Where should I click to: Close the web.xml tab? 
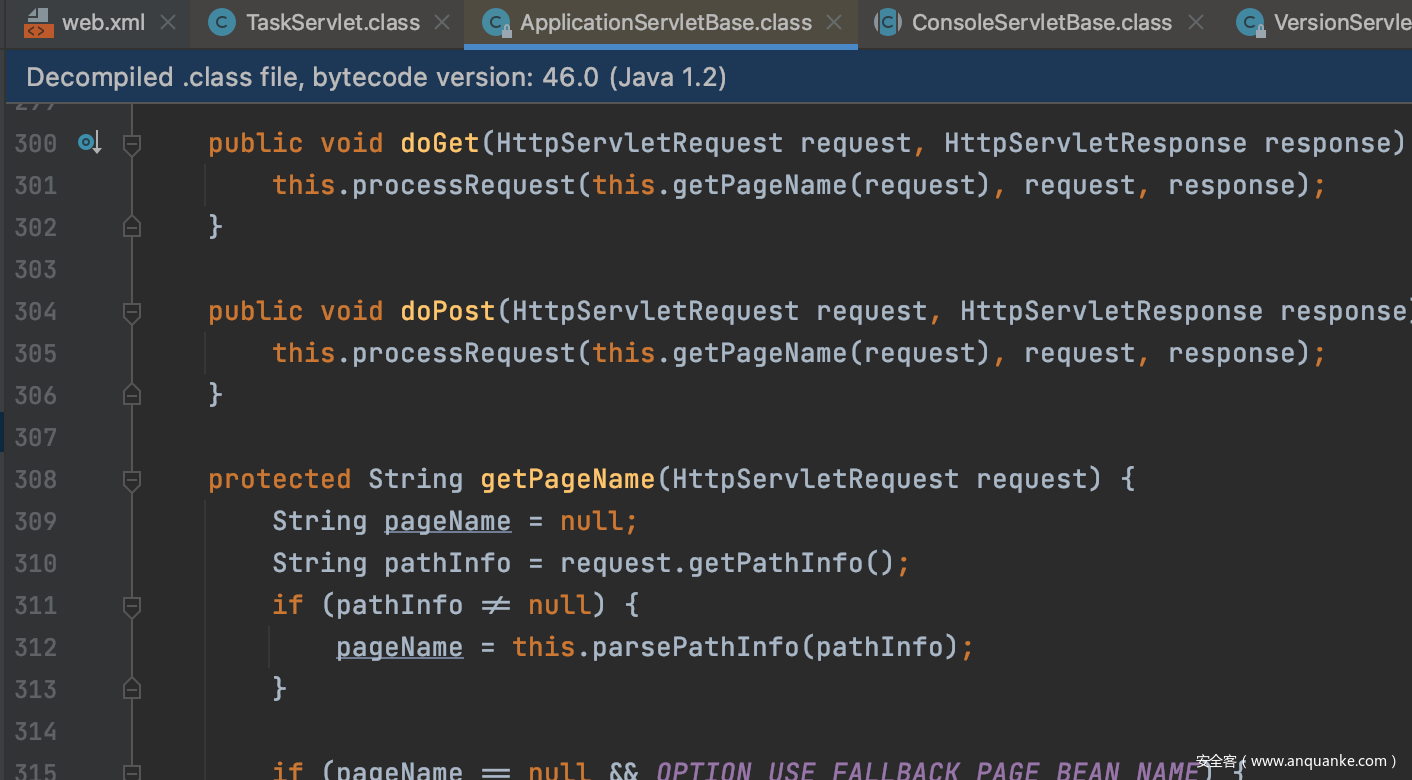168,22
